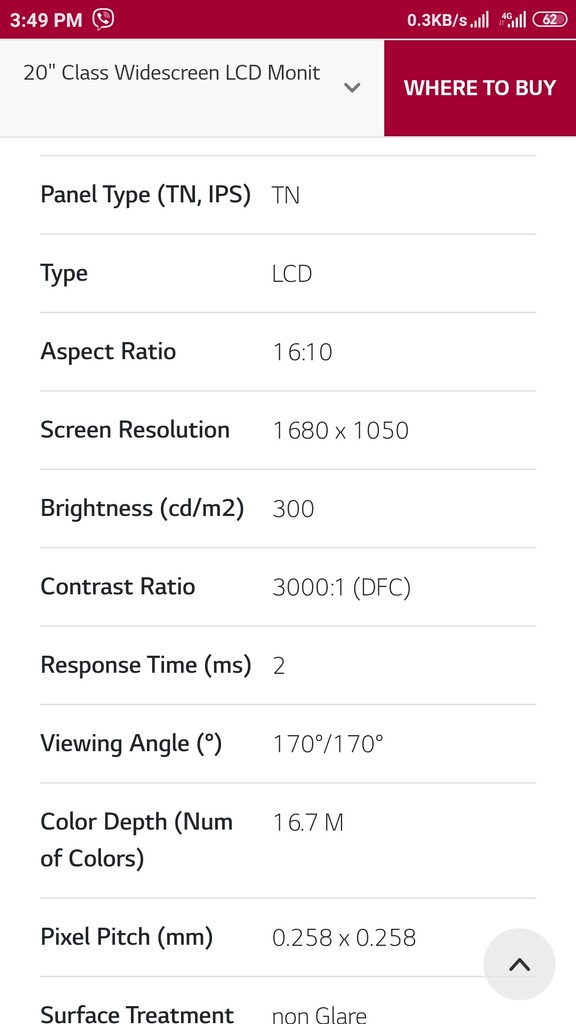Tap the Viewing Angle 170°/170° value
This screenshot has width=576, height=1024.
coord(328,743)
